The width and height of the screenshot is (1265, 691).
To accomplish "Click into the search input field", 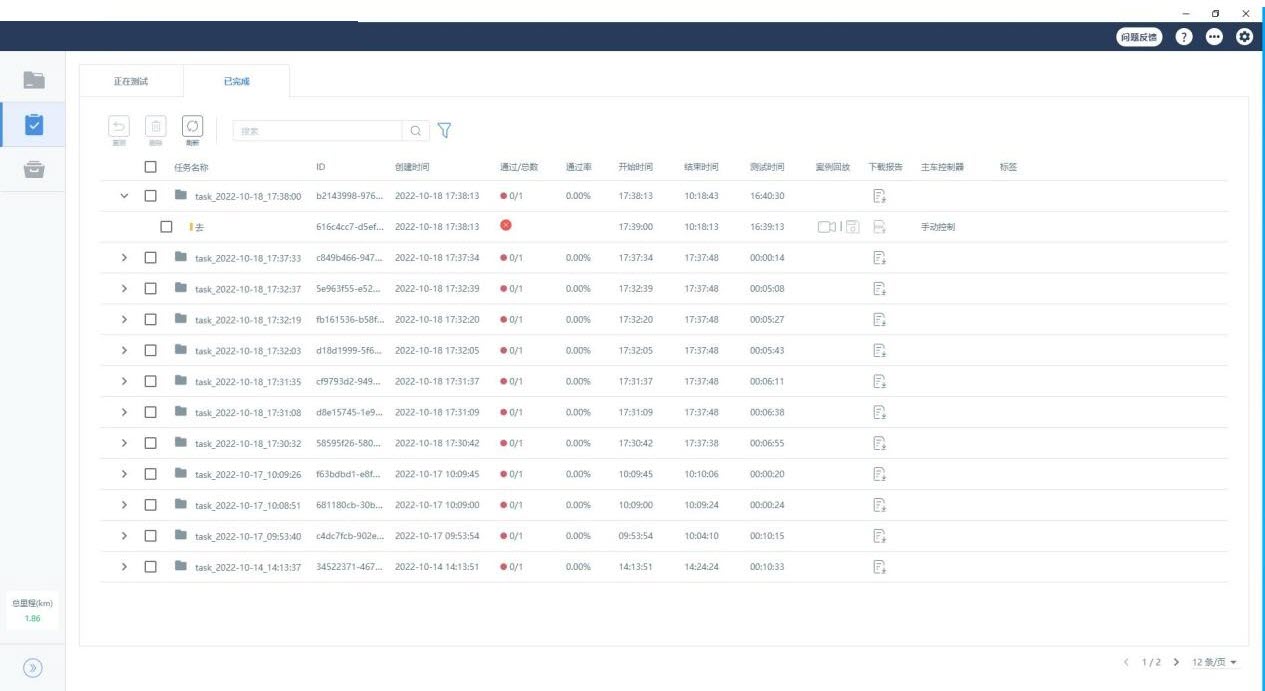I will point(317,131).
